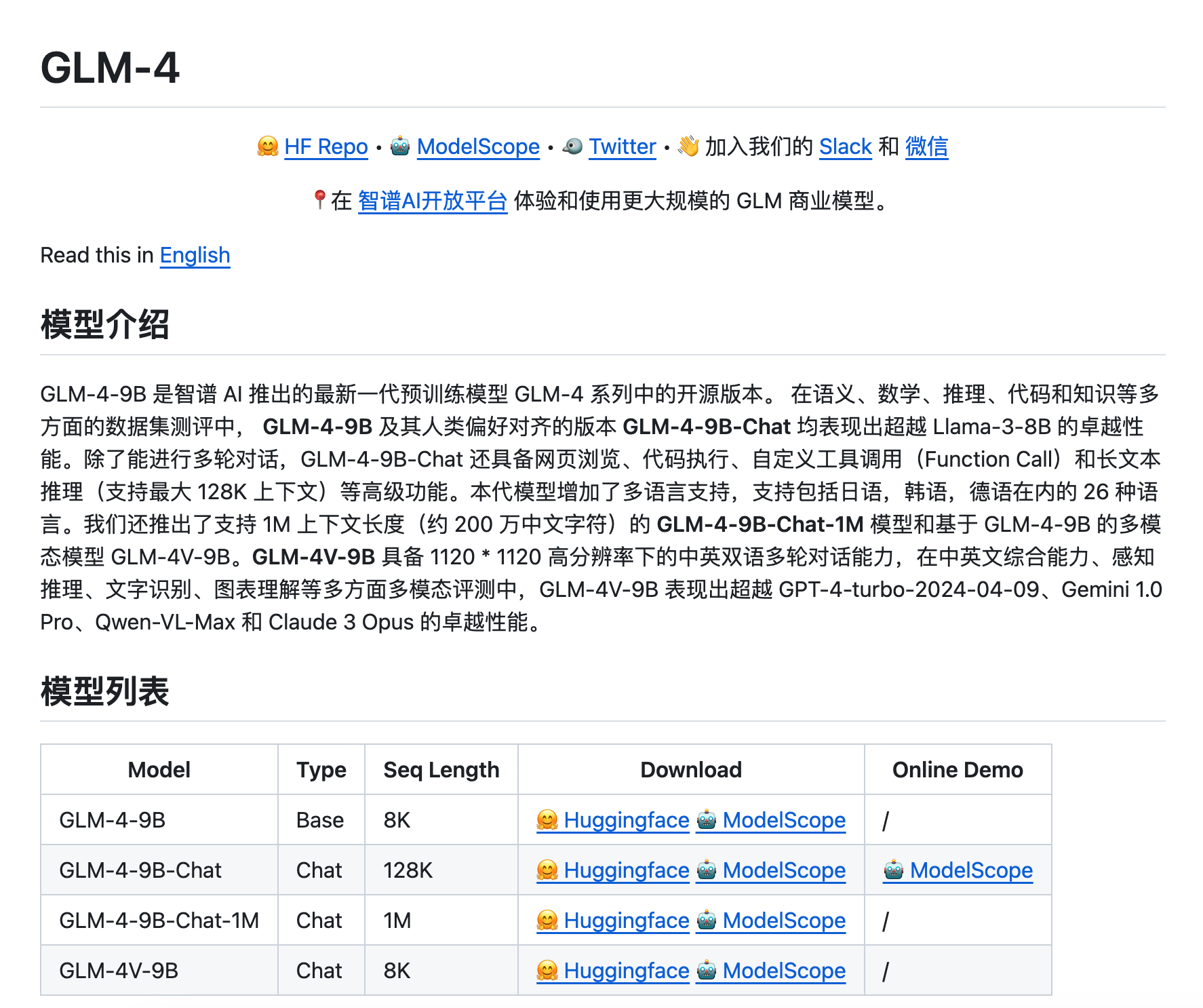Click the Base type cell

click(x=321, y=820)
